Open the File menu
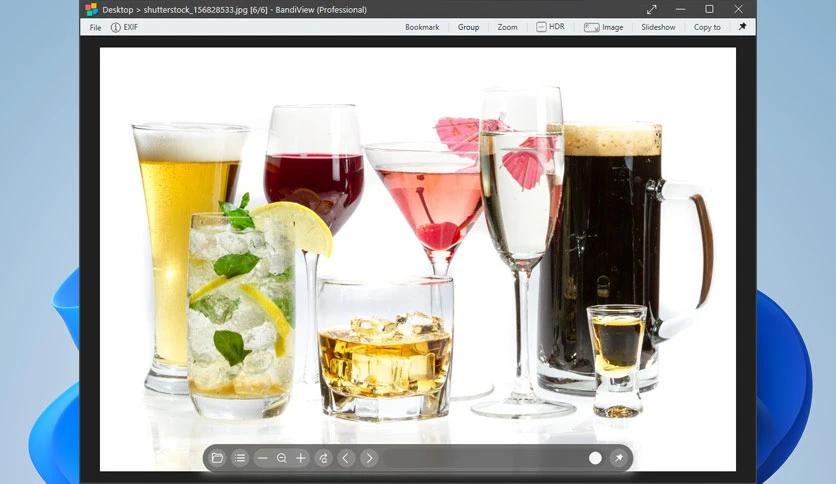This screenshot has height=484, width=836. click(x=95, y=27)
